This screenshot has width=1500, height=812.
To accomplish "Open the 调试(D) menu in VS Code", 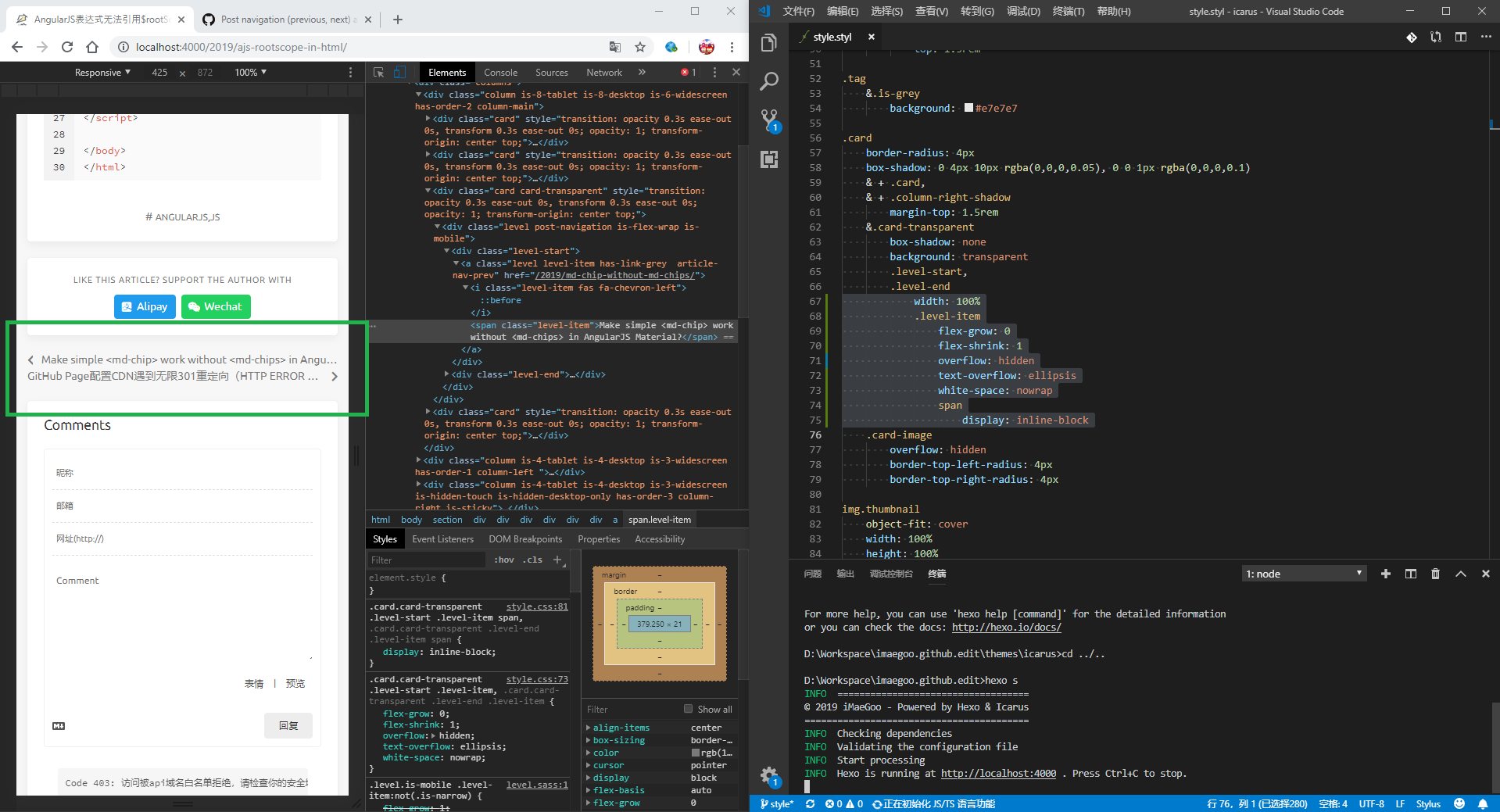I will click(1022, 11).
